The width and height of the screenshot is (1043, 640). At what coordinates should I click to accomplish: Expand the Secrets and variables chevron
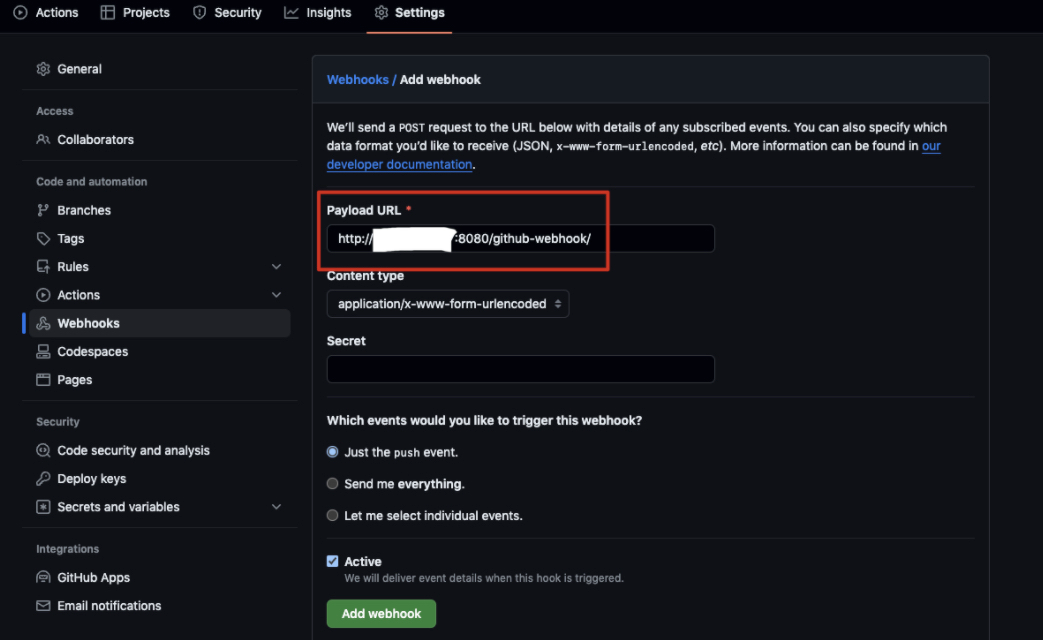tap(276, 507)
